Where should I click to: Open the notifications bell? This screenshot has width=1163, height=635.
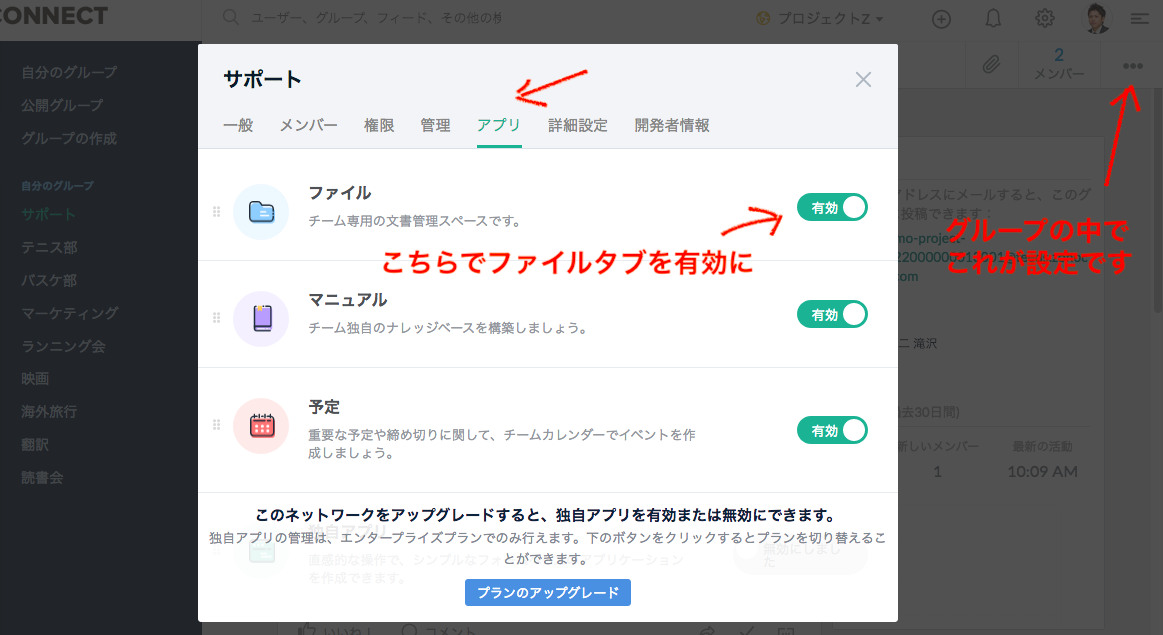point(992,19)
